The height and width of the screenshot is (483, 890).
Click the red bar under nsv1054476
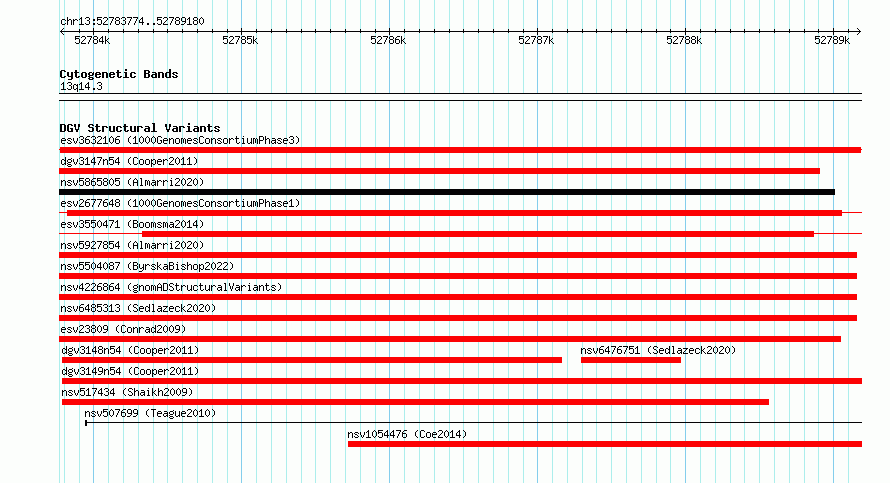pos(605,444)
